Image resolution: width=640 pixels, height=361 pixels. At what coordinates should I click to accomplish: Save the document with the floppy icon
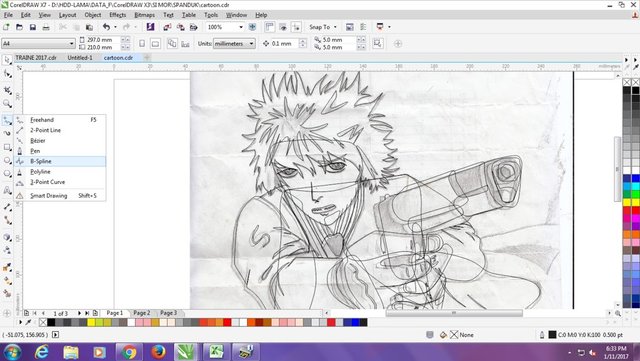coord(33,27)
